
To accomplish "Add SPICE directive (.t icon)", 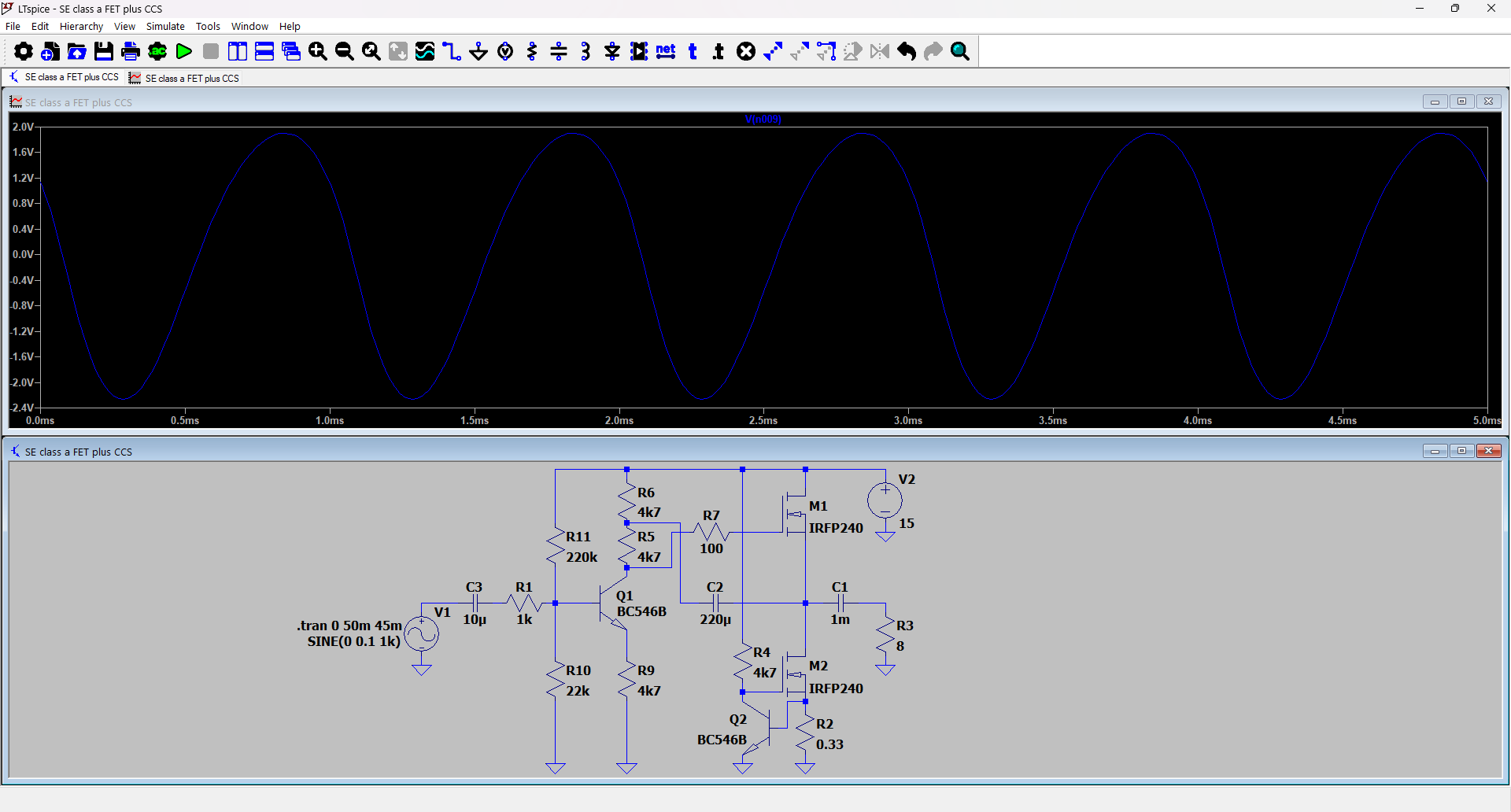I will (719, 52).
